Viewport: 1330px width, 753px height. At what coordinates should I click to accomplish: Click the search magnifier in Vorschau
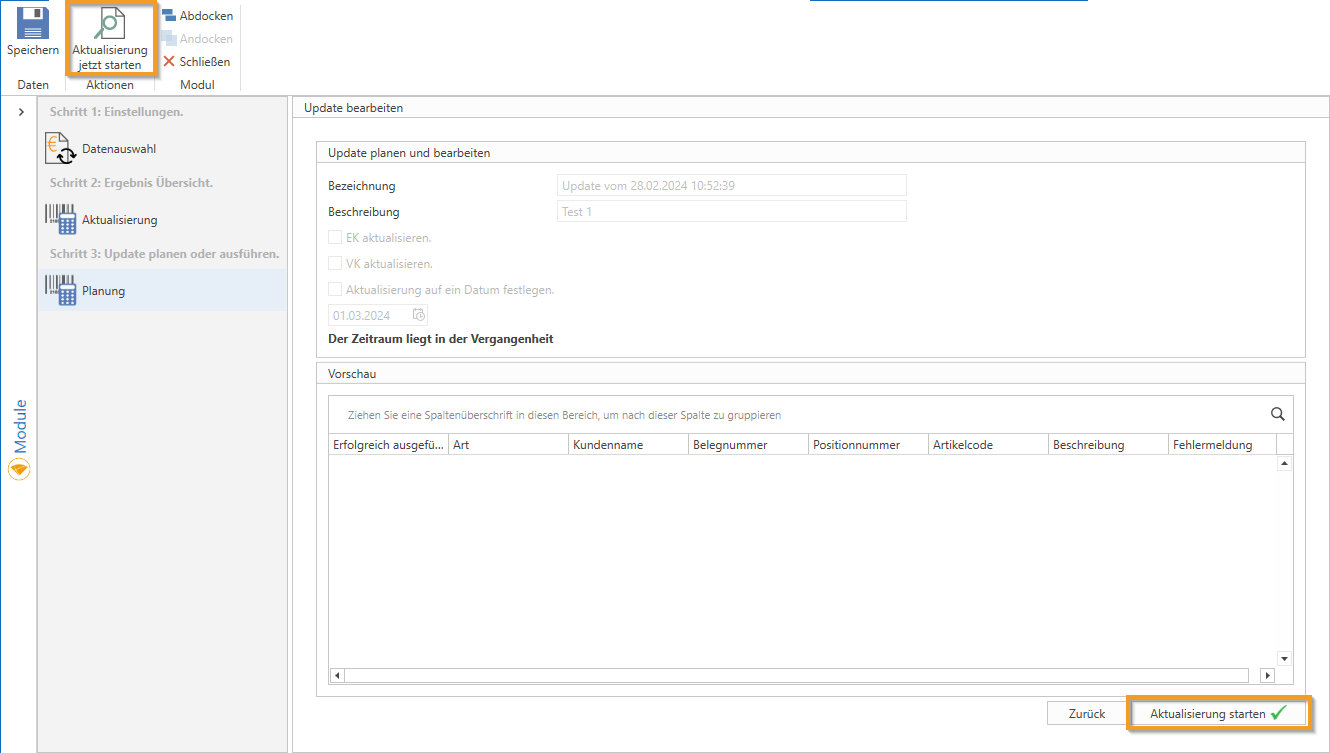pyautogui.click(x=1277, y=414)
